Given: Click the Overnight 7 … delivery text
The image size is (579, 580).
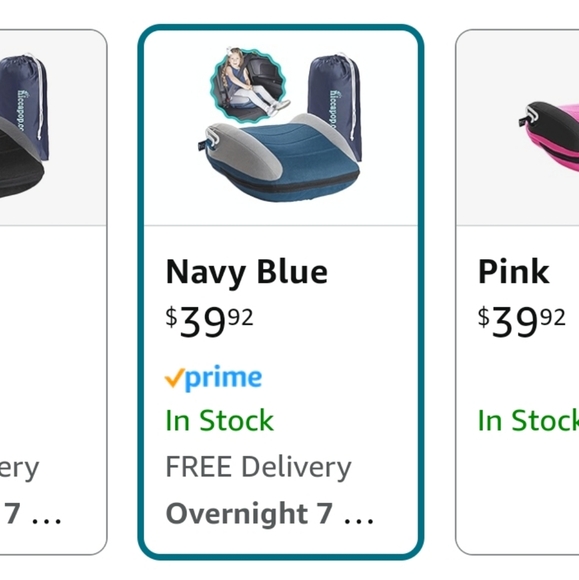Looking at the screenshot, I should (270, 513).
